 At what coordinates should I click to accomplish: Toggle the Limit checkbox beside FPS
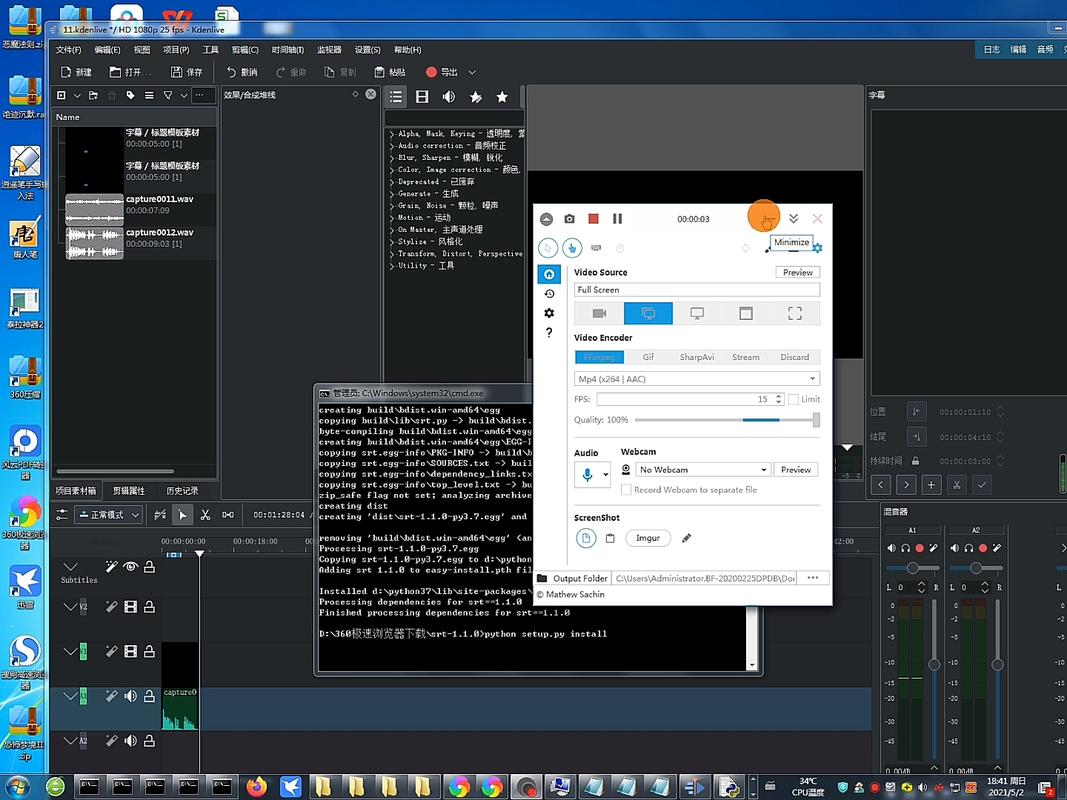[x=793, y=399]
